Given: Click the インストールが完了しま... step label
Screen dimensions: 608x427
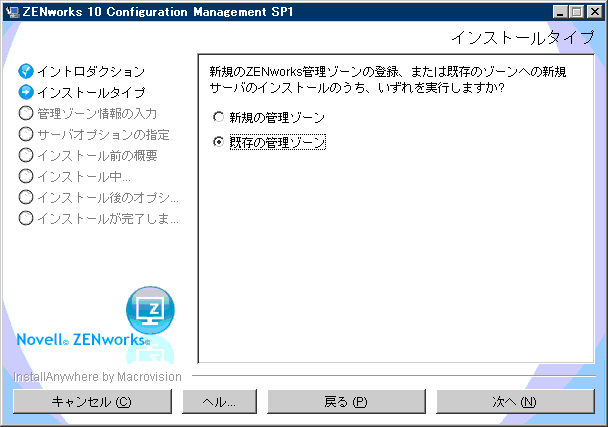Looking at the screenshot, I should tap(108, 218).
